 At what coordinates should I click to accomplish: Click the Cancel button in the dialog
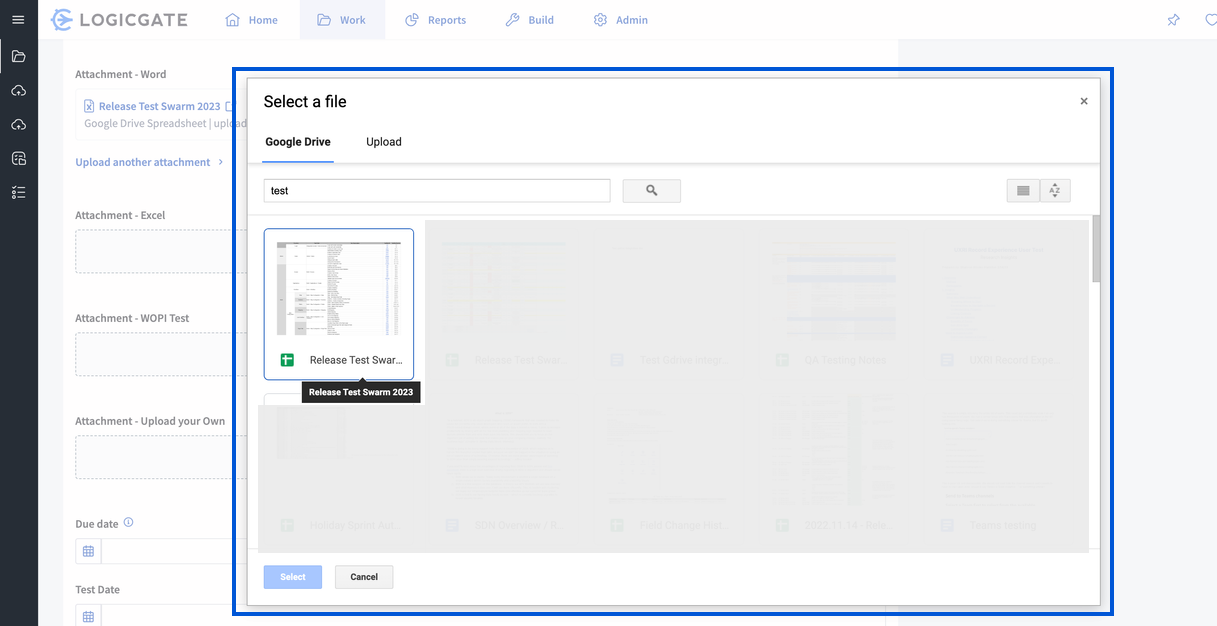click(364, 577)
